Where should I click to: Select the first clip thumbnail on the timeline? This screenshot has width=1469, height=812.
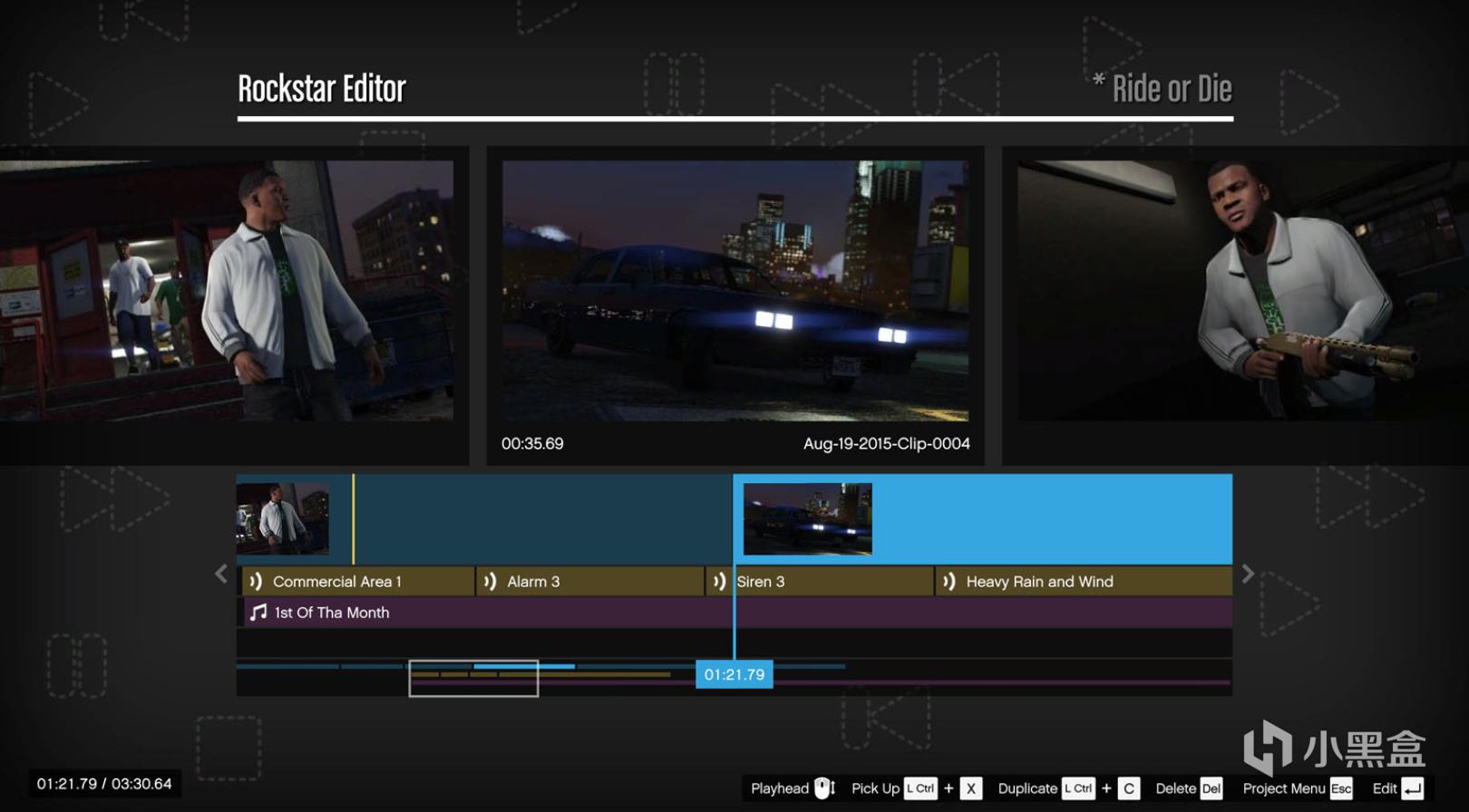tap(283, 518)
